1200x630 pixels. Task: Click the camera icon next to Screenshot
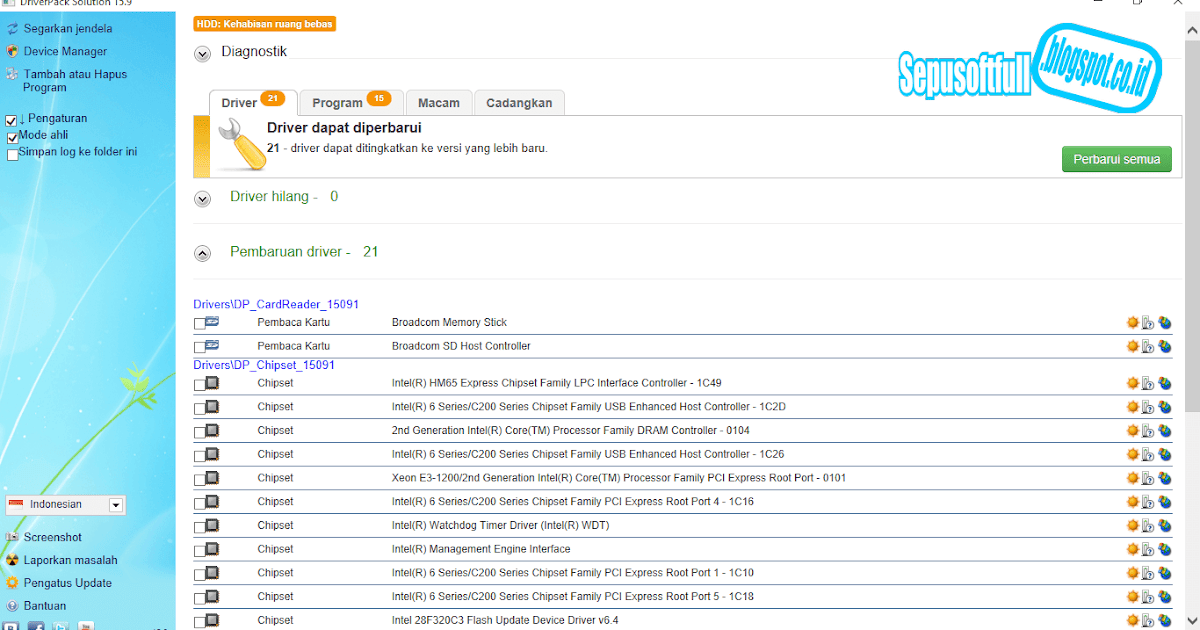[x=12, y=537]
